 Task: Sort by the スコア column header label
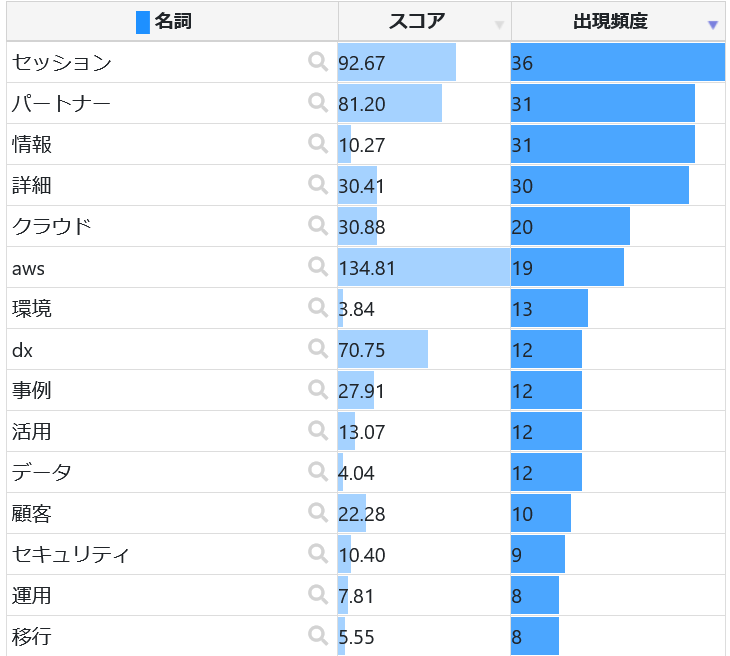[416, 21]
